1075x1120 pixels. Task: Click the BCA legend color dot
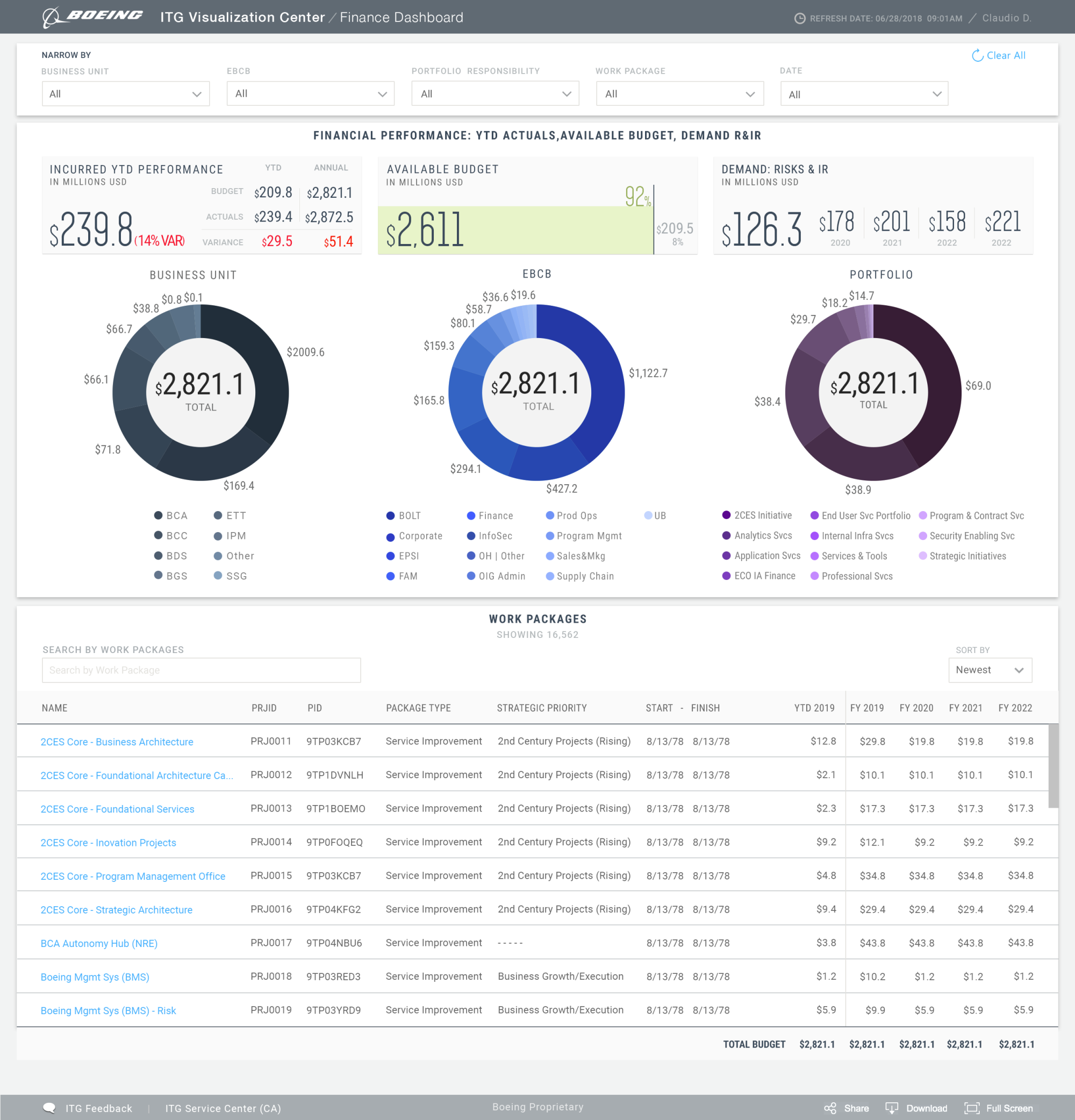pyautogui.click(x=159, y=515)
